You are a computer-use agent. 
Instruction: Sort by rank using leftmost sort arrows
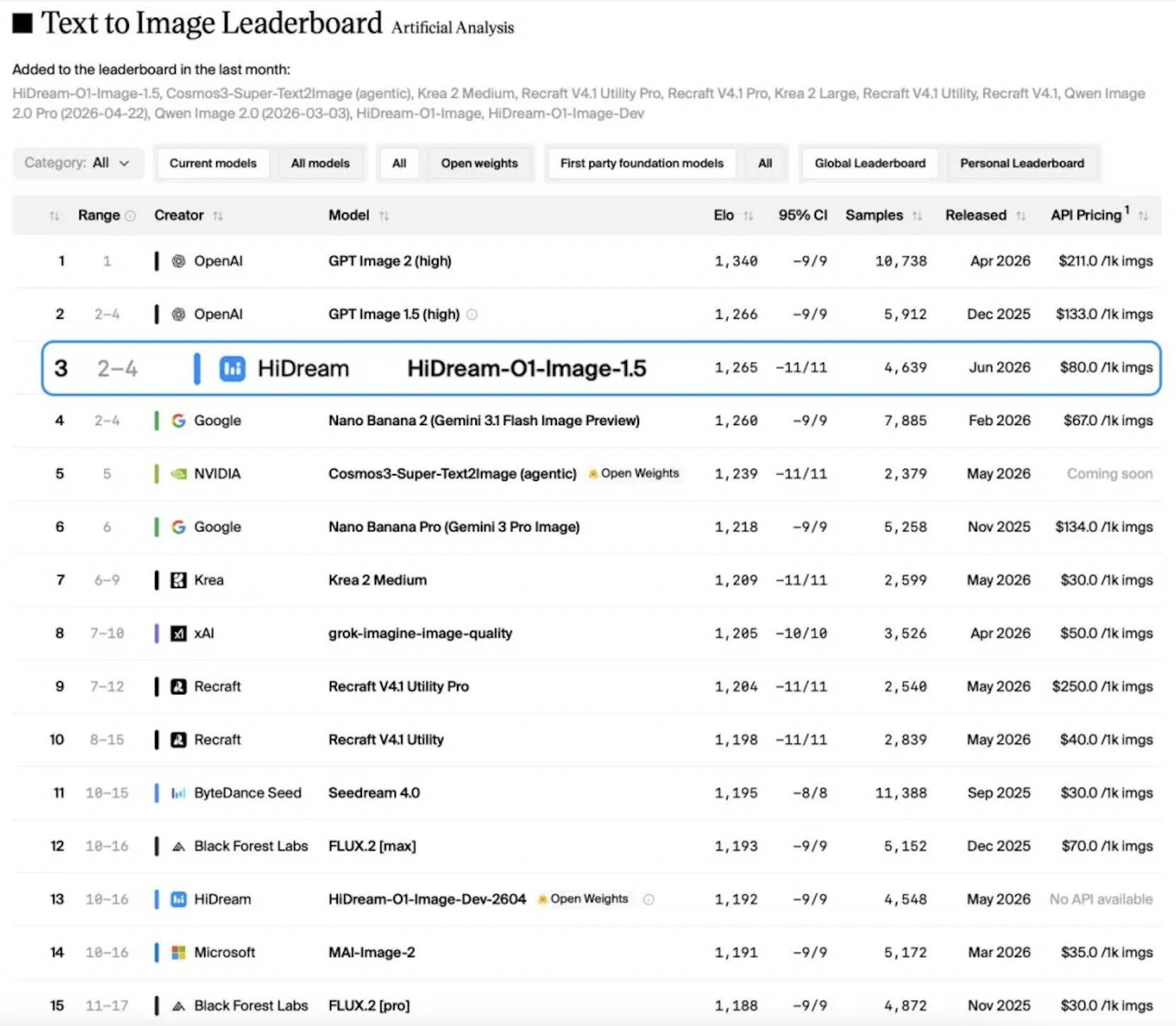(x=54, y=215)
